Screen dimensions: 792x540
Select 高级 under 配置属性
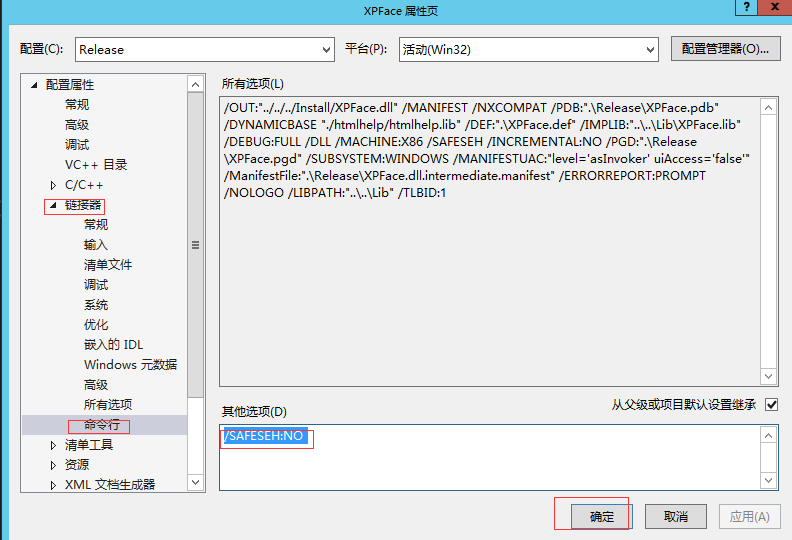(77, 125)
